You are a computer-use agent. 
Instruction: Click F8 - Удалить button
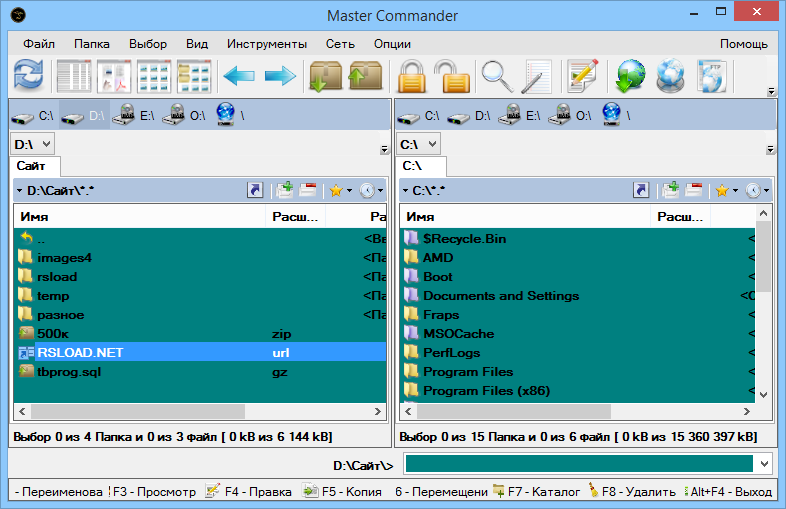[632, 491]
